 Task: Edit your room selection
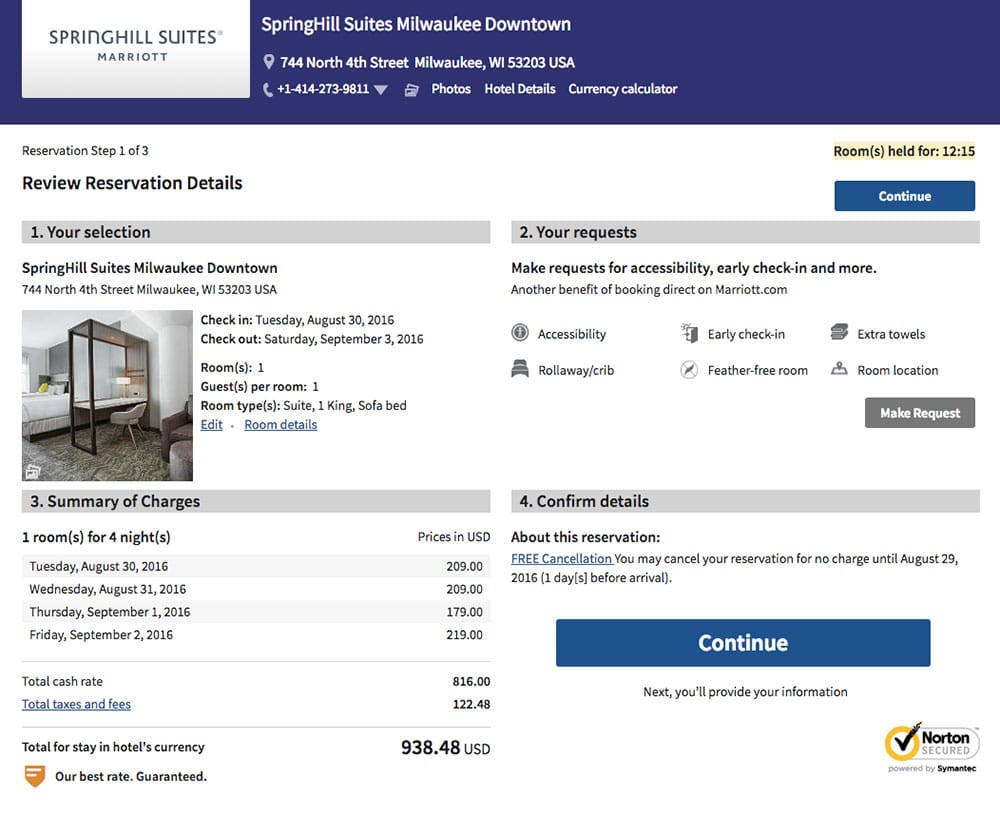211,424
